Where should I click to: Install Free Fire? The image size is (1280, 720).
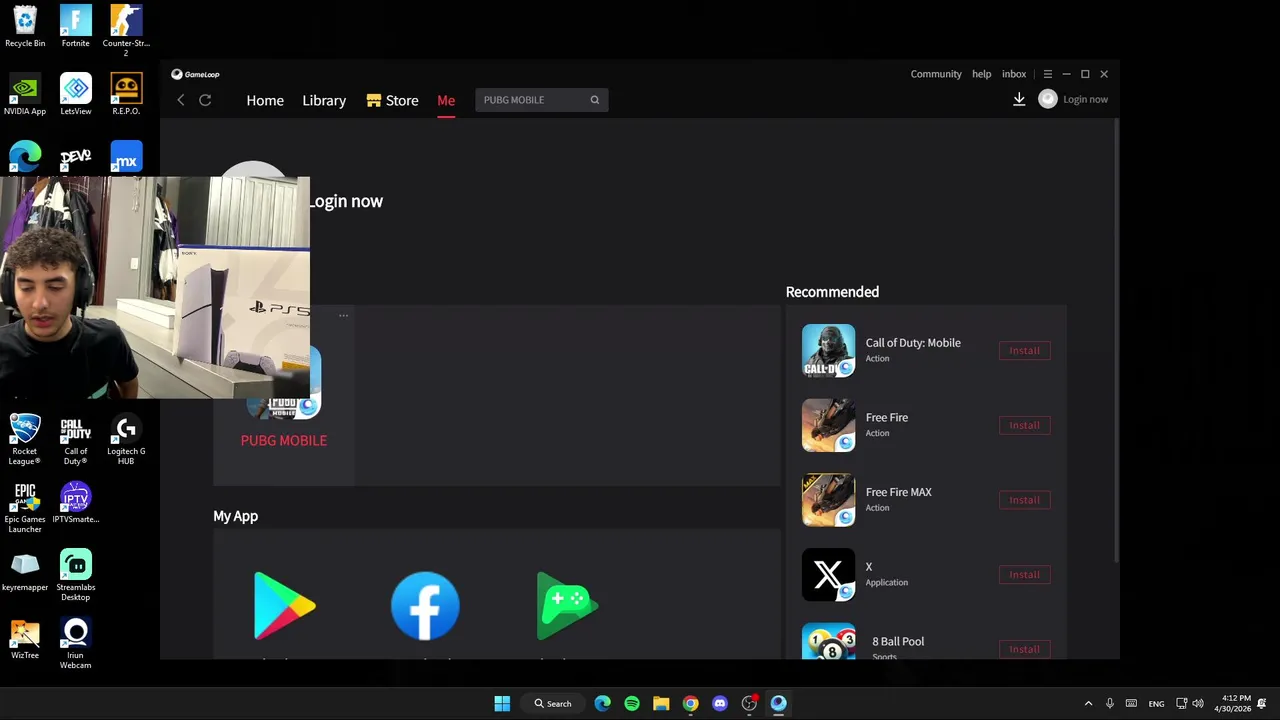pos(1024,425)
